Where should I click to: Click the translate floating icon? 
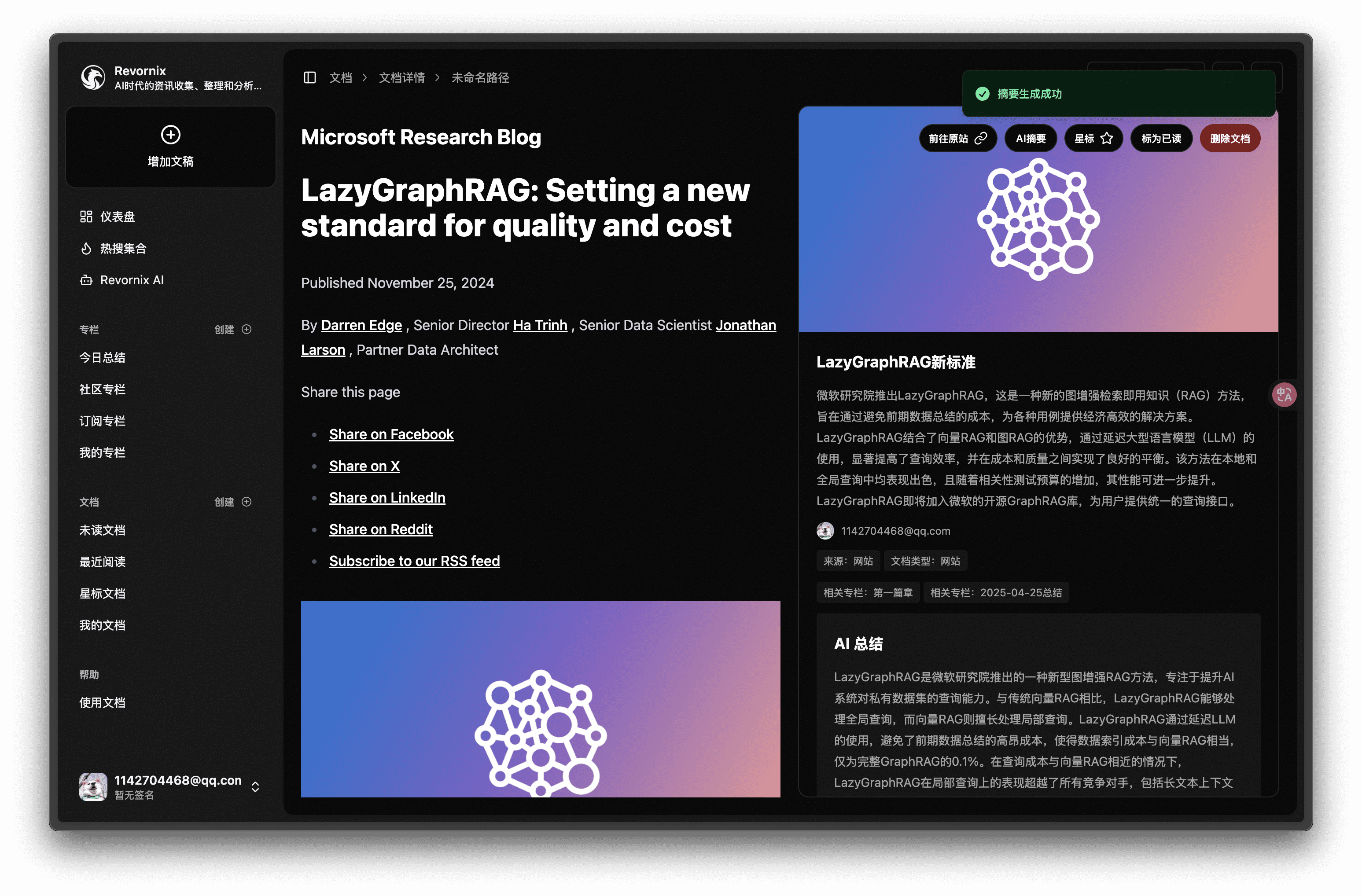pyautogui.click(x=1284, y=394)
